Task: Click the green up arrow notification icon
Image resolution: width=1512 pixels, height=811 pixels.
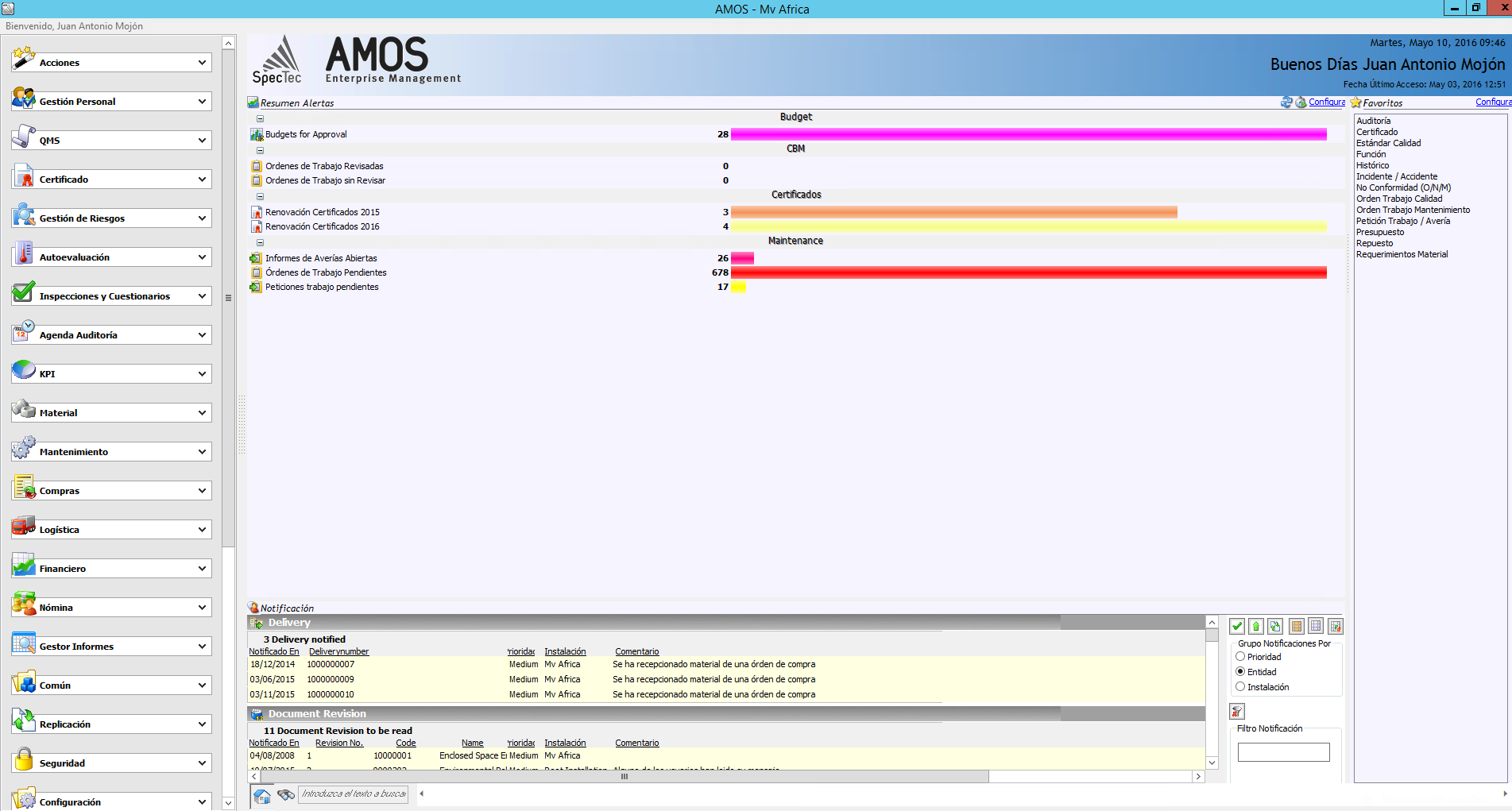Action: (1256, 626)
